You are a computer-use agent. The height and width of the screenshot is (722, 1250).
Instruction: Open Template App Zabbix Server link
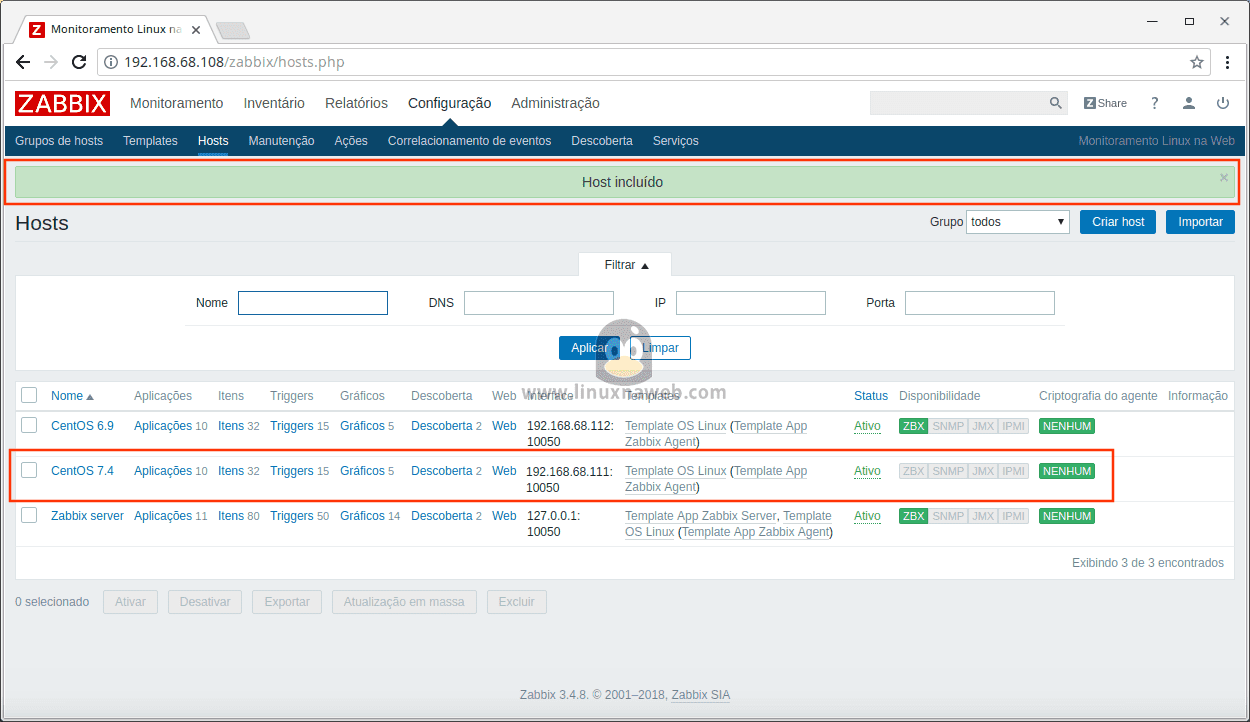[700, 516]
